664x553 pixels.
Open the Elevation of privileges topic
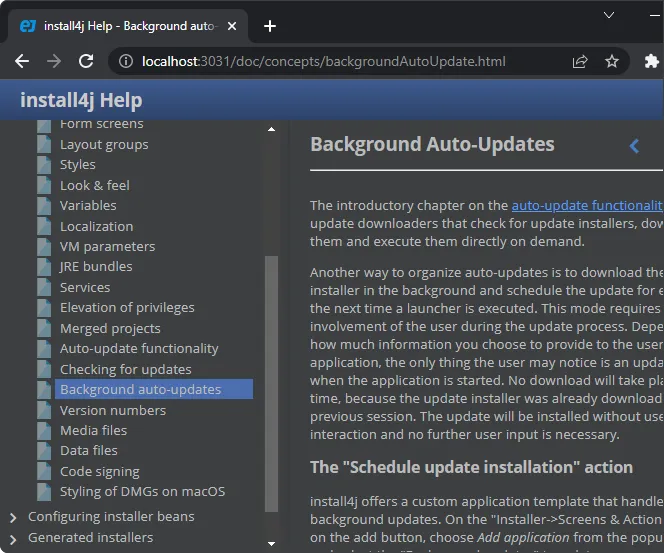coord(127,307)
